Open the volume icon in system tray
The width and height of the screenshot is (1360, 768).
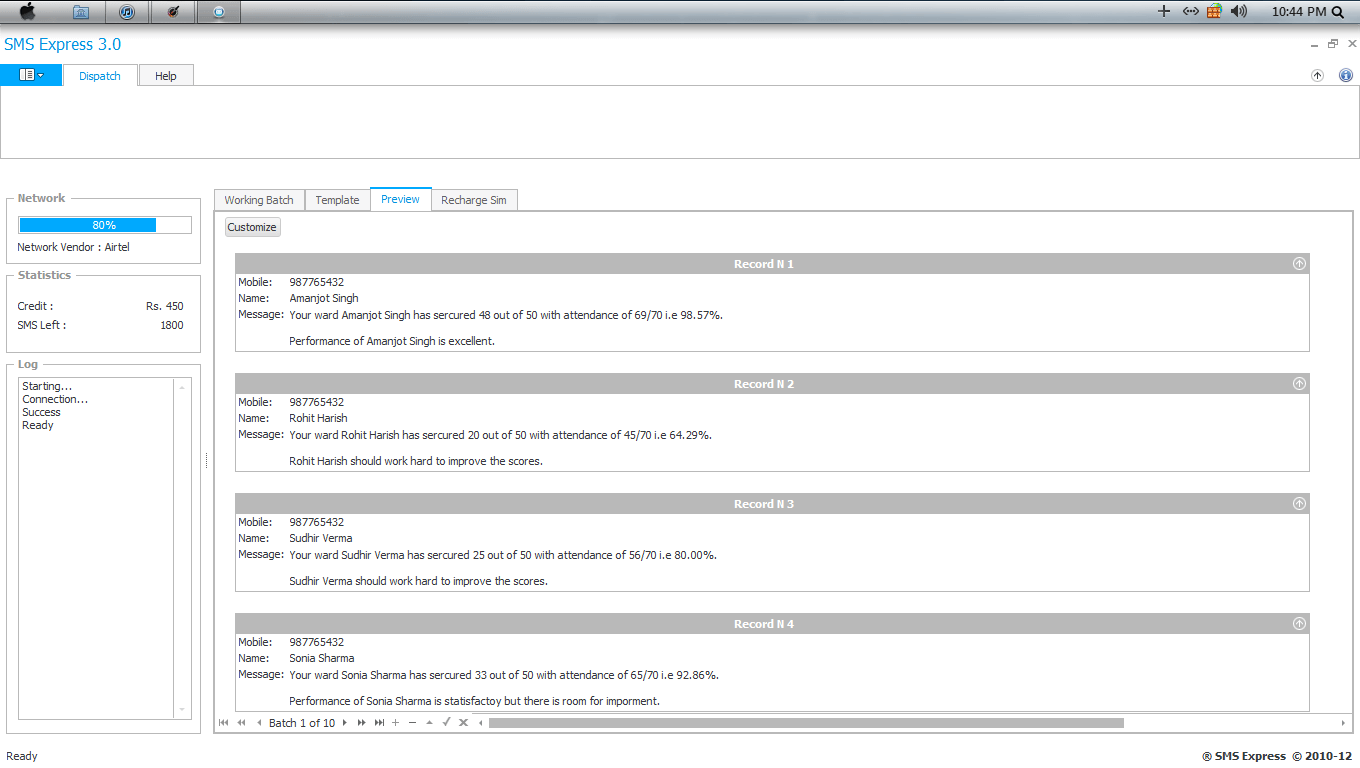pyautogui.click(x=1239, y=11)
